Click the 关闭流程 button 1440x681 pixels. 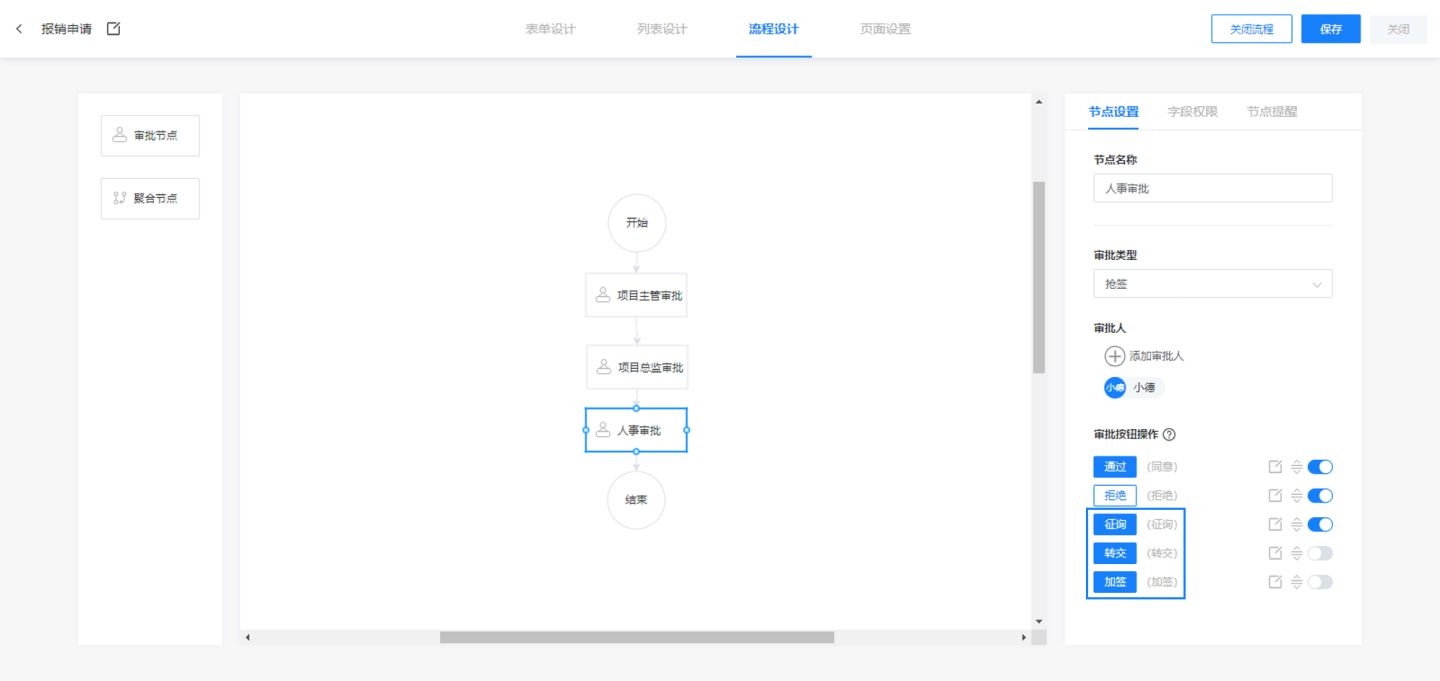click(x=1251, y=29)
